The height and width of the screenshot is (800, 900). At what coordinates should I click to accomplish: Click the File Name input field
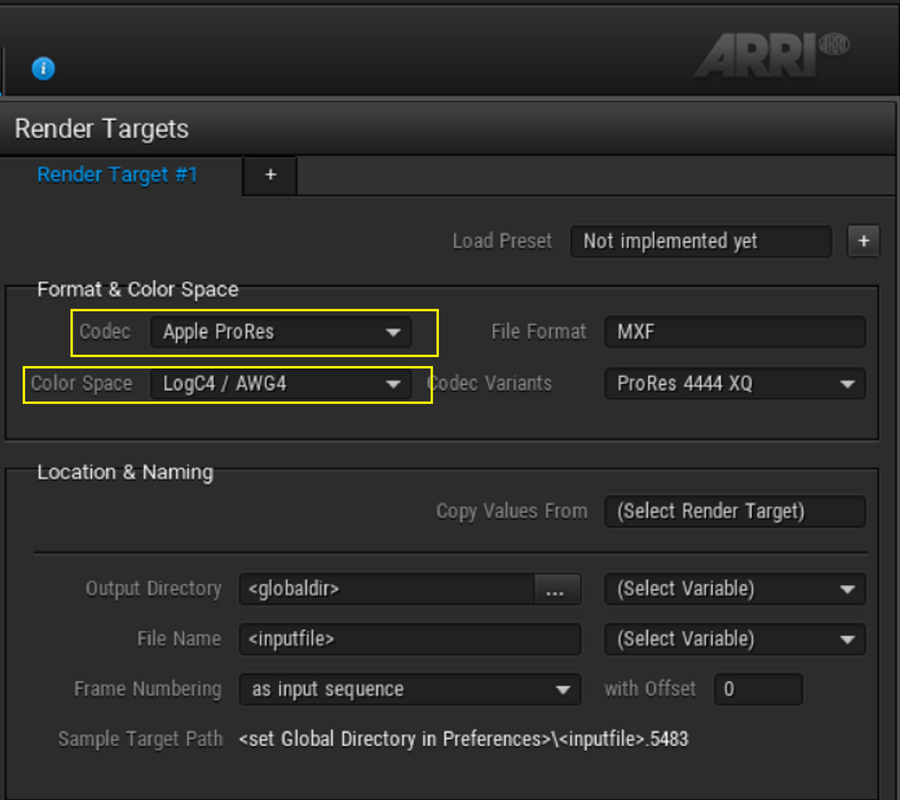pos(410,639)
